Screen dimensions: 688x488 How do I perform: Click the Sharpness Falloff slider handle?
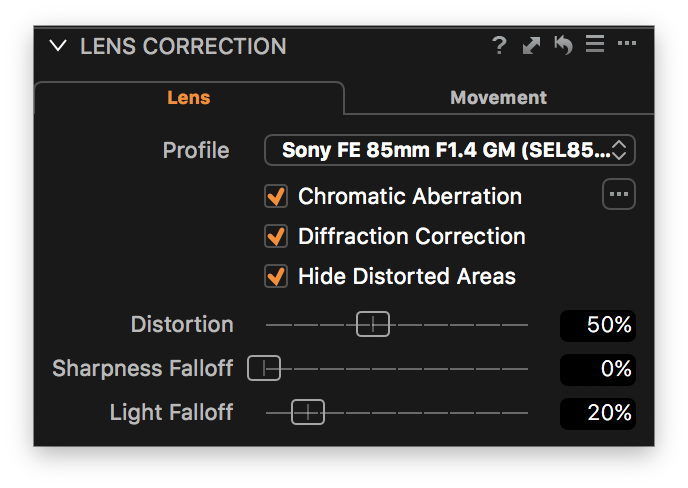tap(264, 368)
